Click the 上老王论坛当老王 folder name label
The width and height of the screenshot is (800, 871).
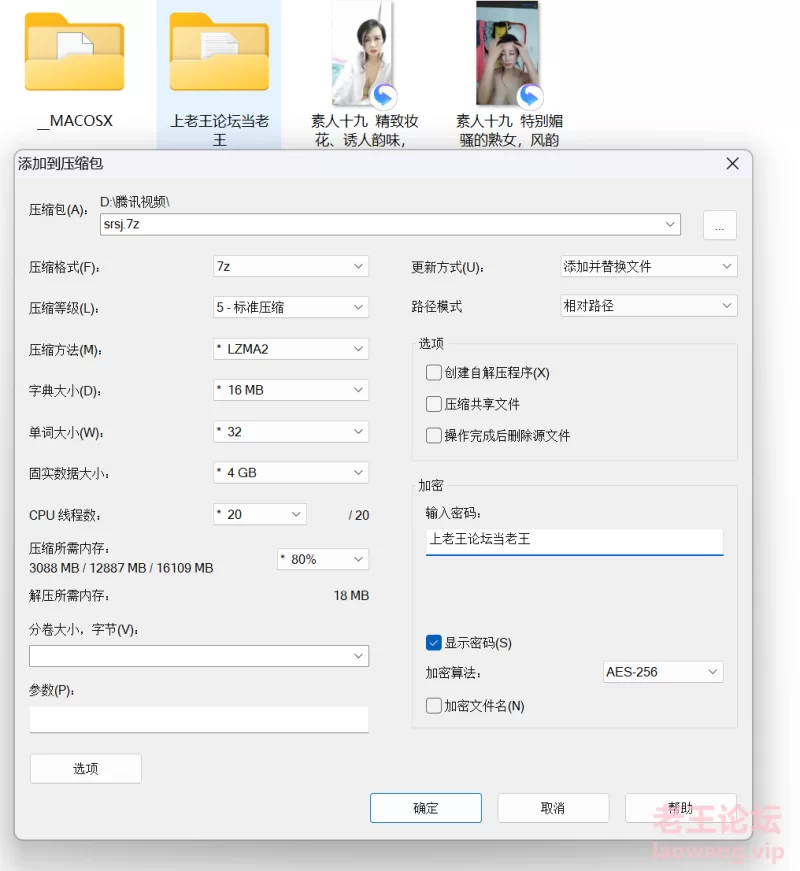(219, 130)
